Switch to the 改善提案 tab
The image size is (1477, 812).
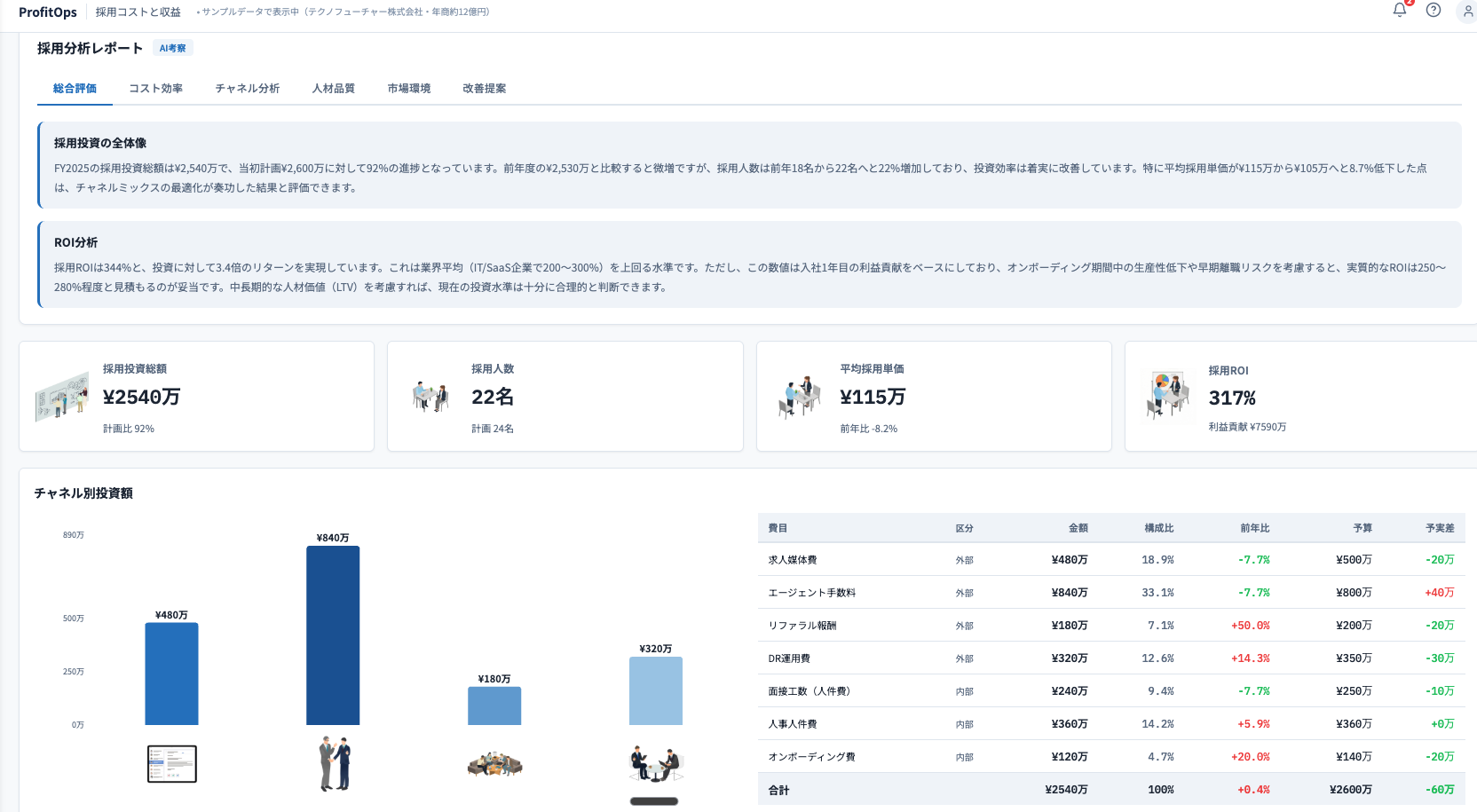click(484, 88)
